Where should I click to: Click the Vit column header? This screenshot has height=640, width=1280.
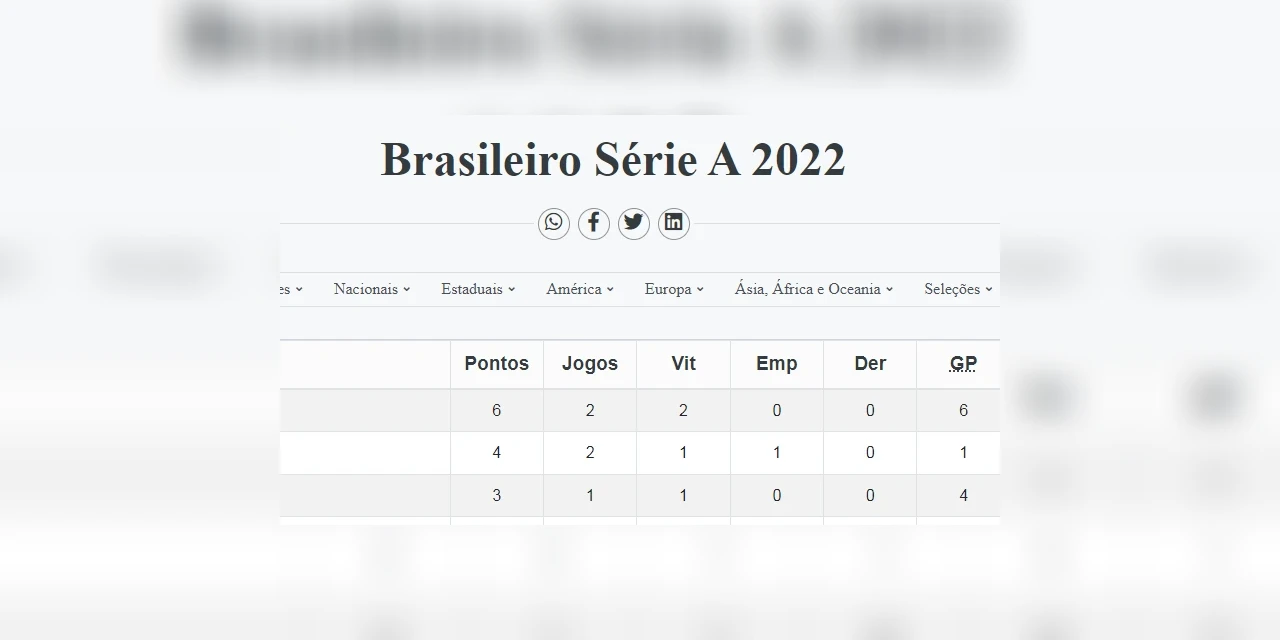(683, 363)
